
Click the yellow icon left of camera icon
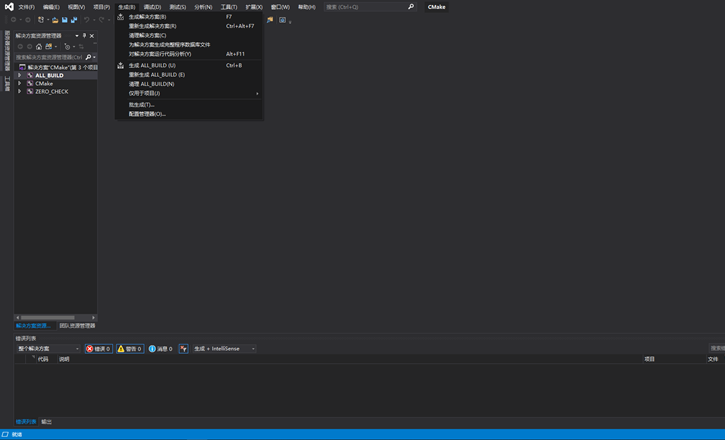tap(270, 20)
